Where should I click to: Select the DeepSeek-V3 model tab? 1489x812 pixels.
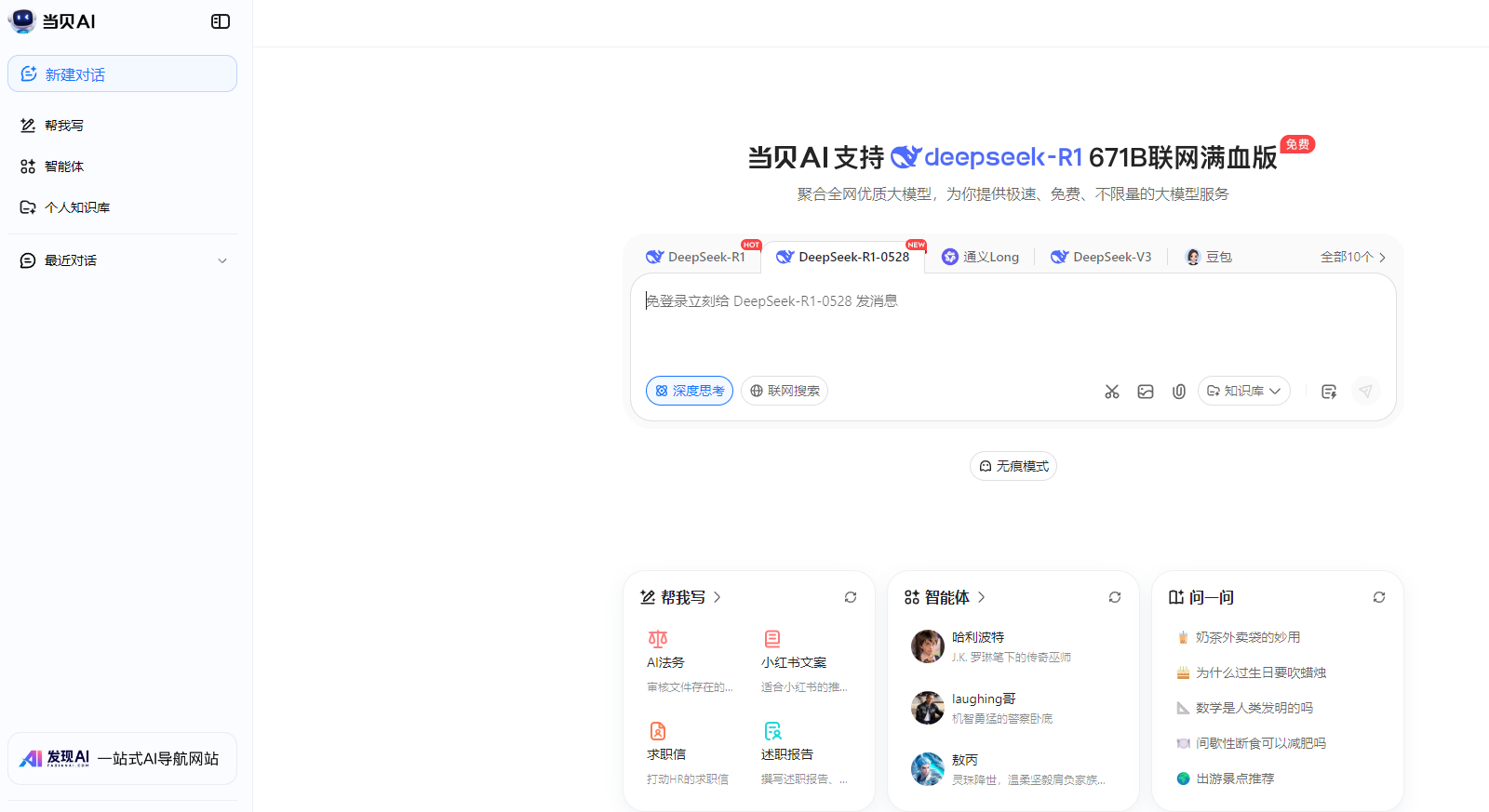tap(1101, 257)
